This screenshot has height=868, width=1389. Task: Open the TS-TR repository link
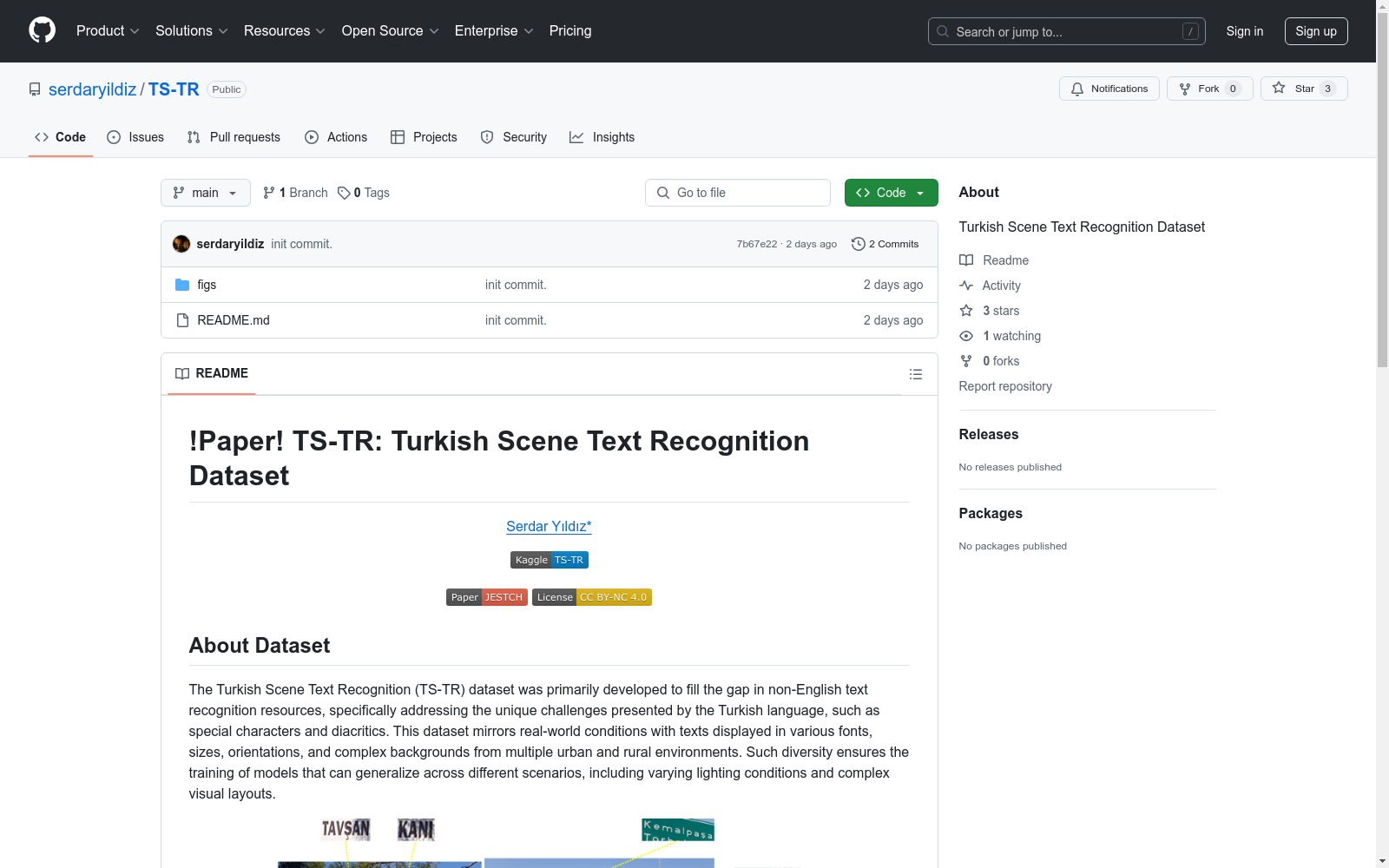(174, 89)
